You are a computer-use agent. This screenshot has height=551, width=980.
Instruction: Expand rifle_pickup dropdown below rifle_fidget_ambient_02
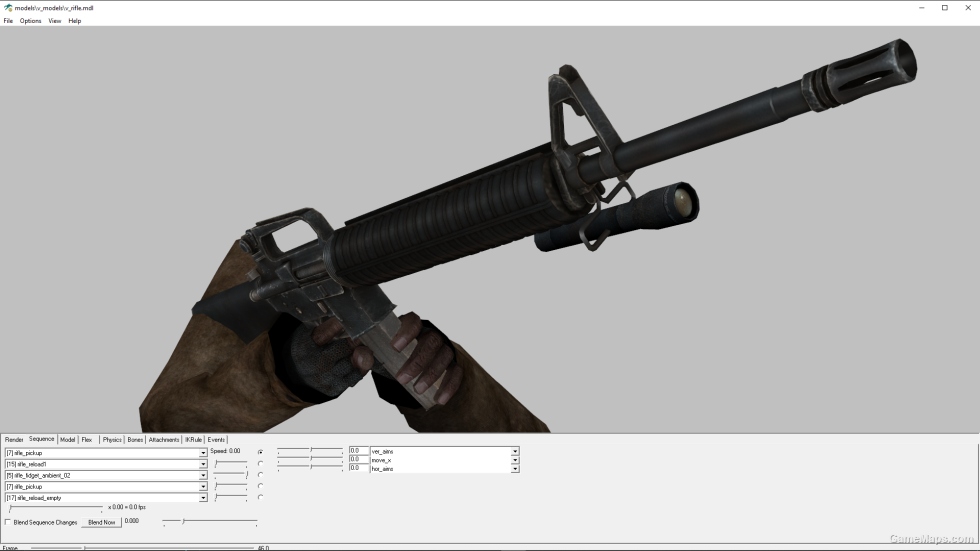[x=202, y=487]
